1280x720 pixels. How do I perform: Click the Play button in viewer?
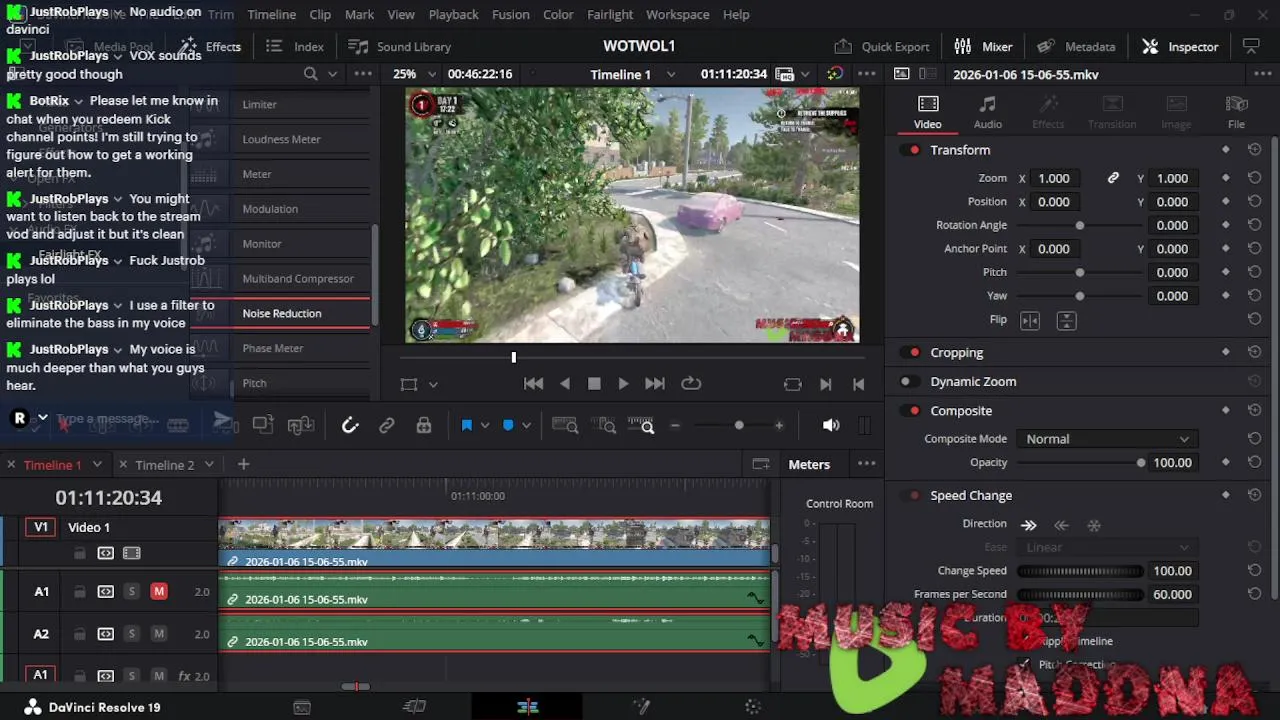point(623,383)
